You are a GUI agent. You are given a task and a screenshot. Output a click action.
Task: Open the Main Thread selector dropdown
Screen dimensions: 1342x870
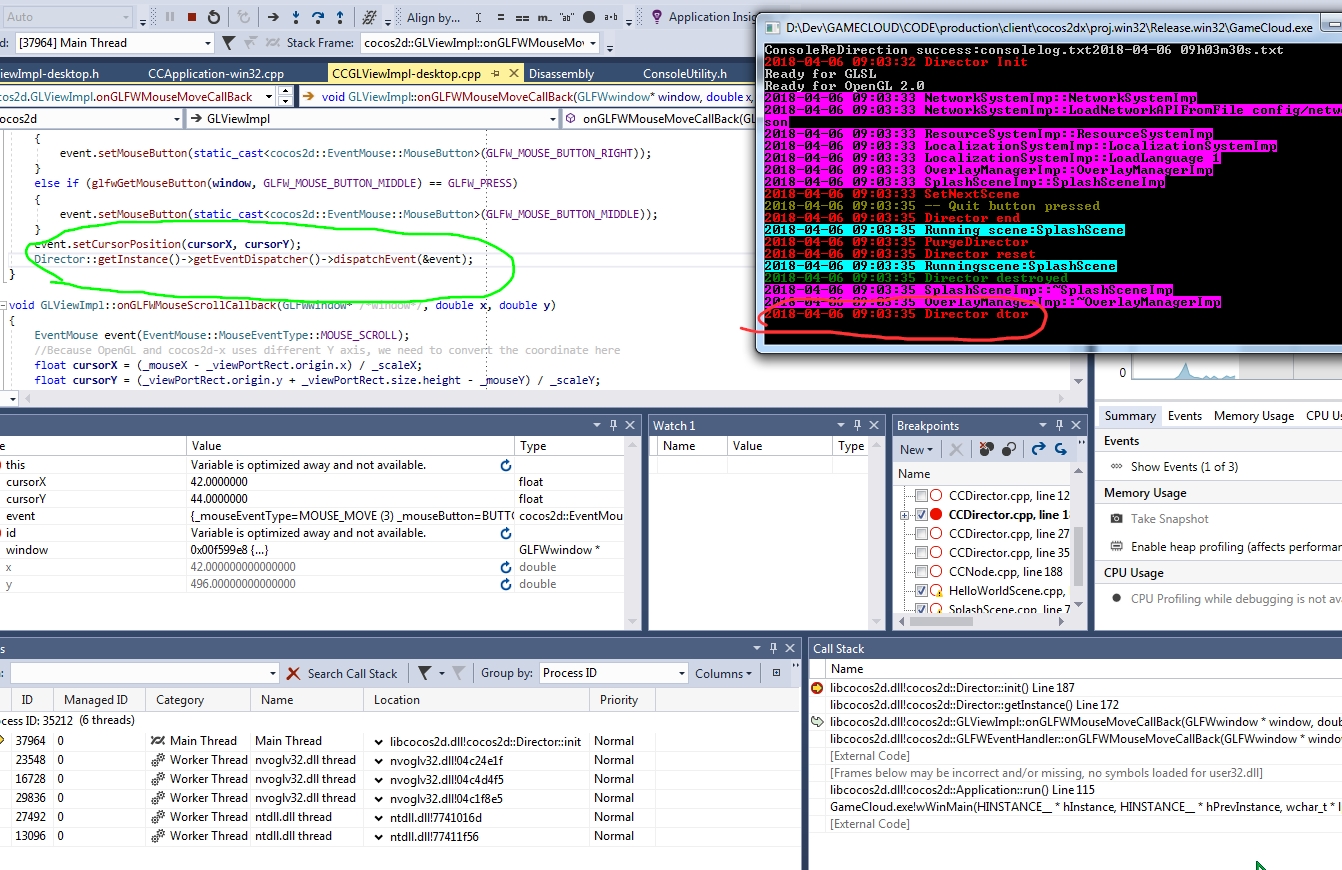[208, 43]
